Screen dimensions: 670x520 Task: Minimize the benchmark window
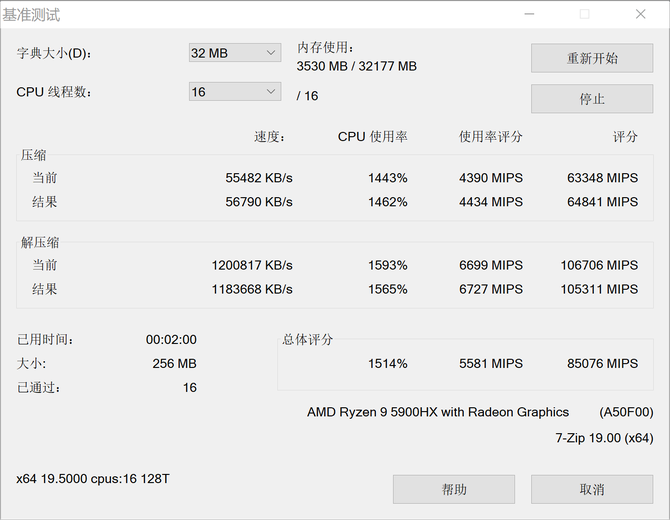tap(529, 14)
